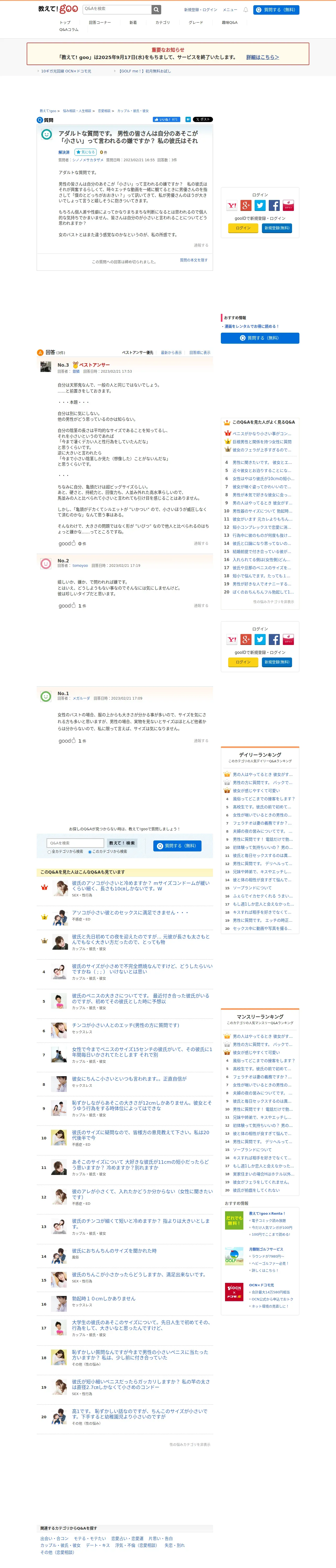Click good thumbs-up on answer No.2
The width and height of the screenshot is (336, 1568).
(67, 606)
